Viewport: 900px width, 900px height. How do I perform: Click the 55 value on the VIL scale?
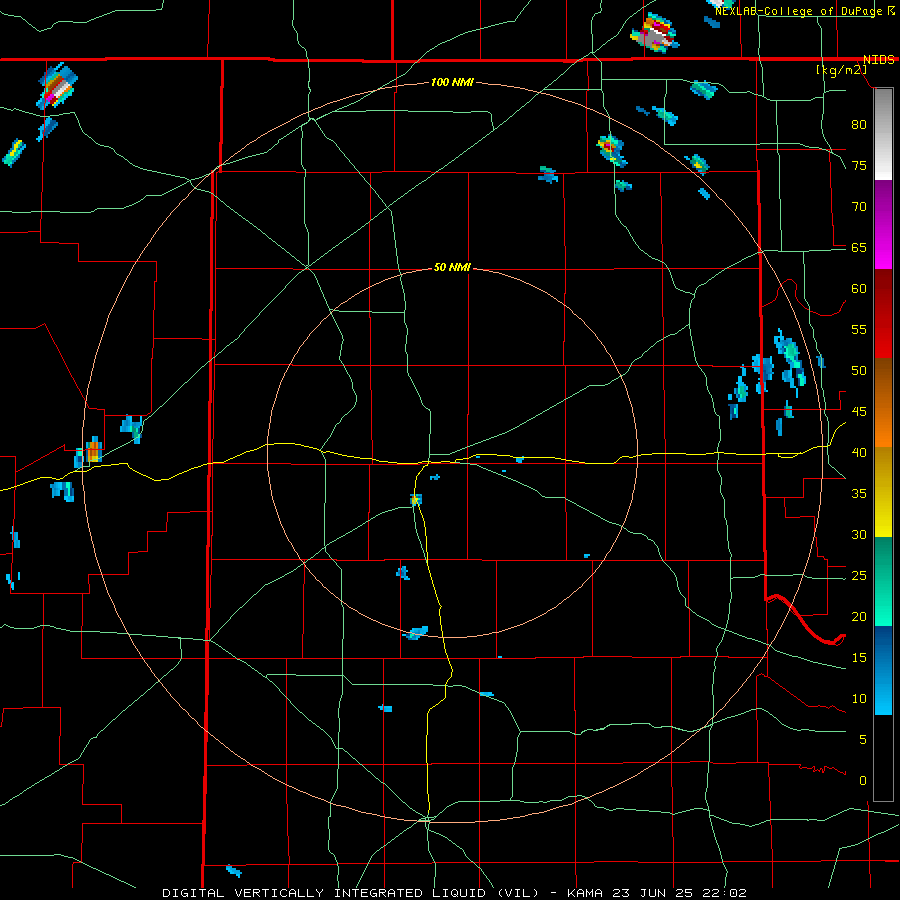[859, 329]
